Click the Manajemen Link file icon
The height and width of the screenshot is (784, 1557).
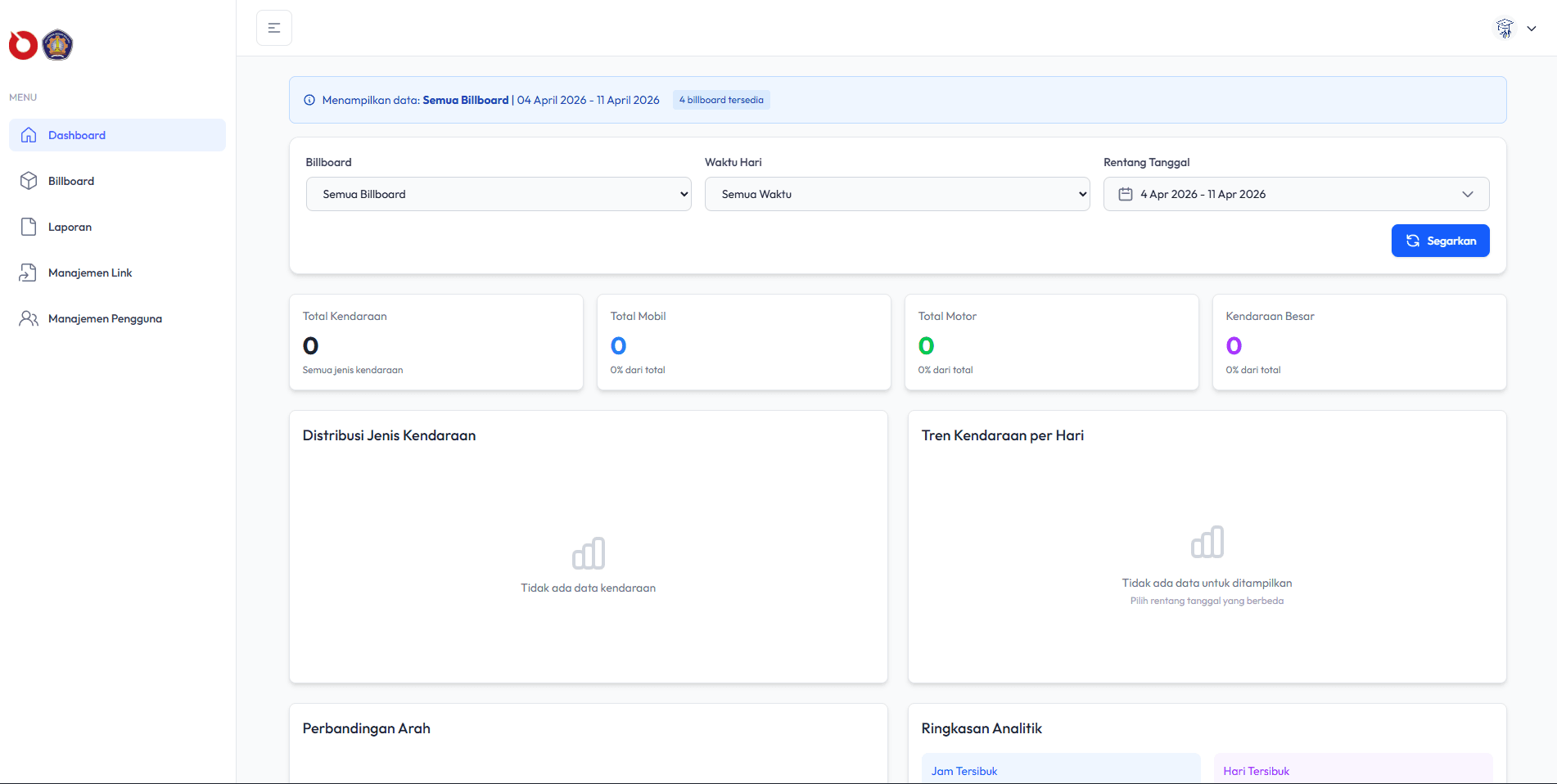coord(29,273)
